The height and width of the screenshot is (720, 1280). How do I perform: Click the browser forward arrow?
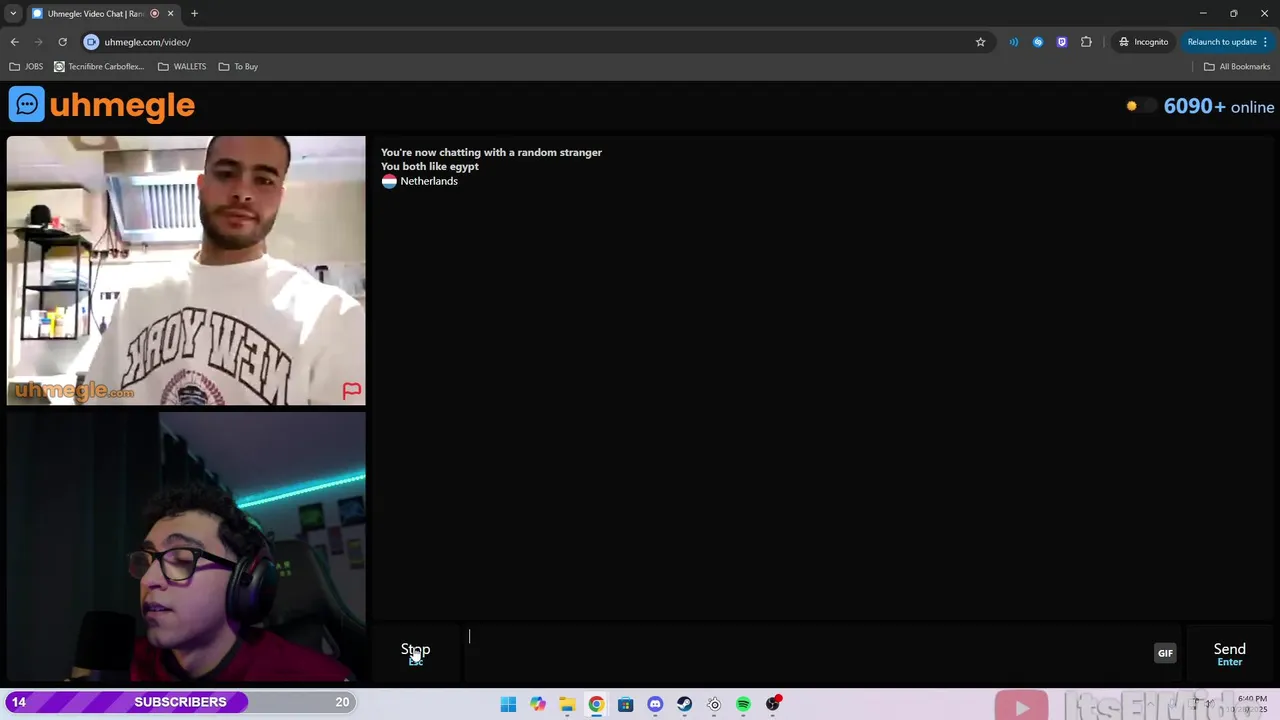[x=38, y=42]
